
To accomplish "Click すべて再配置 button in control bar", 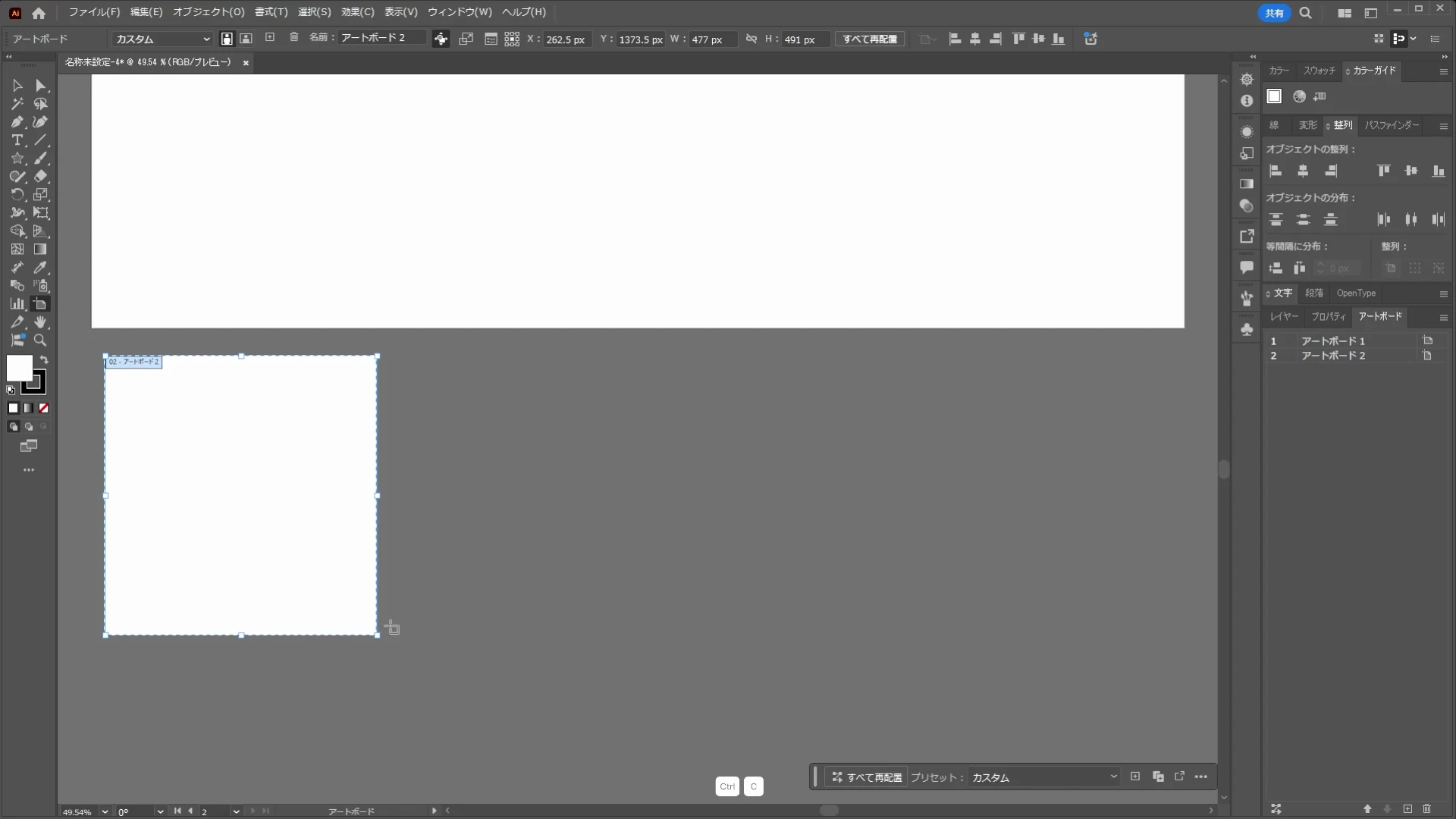I will point(870,39).
